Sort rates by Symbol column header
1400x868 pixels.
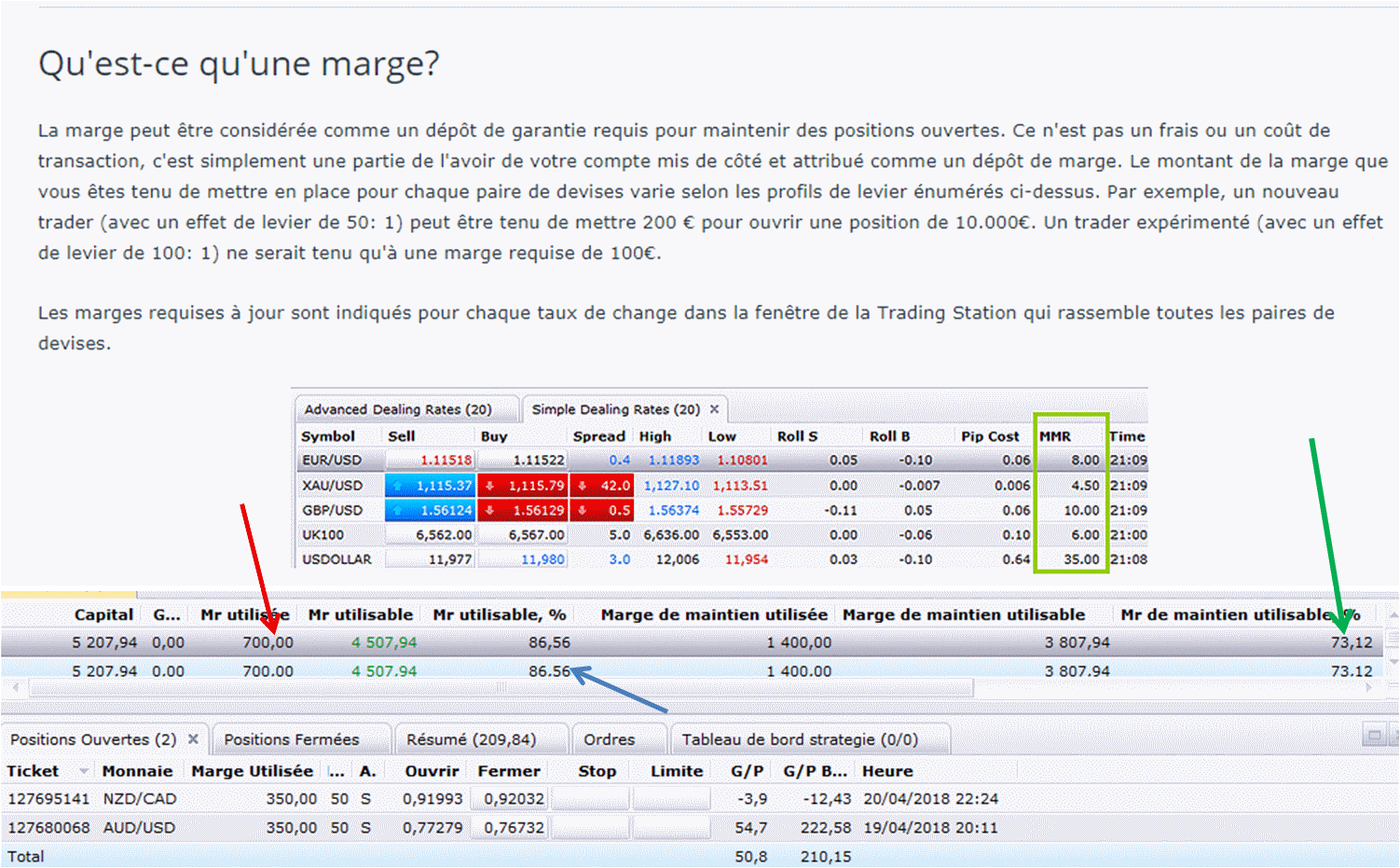328,436
